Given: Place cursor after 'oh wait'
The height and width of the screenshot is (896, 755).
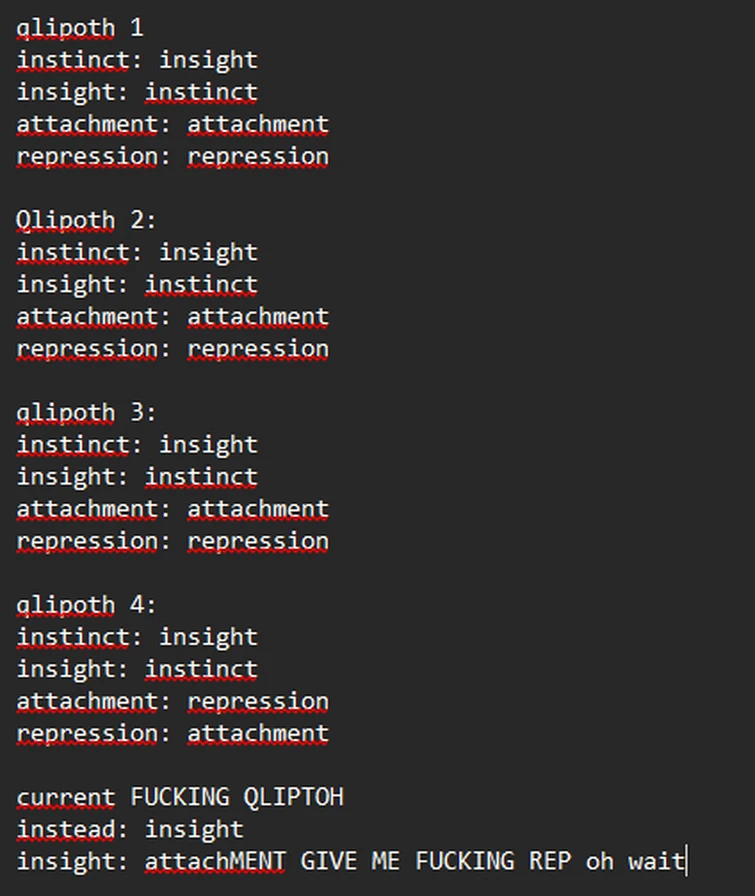Looking at the screenshot, I should click(686, 861).
